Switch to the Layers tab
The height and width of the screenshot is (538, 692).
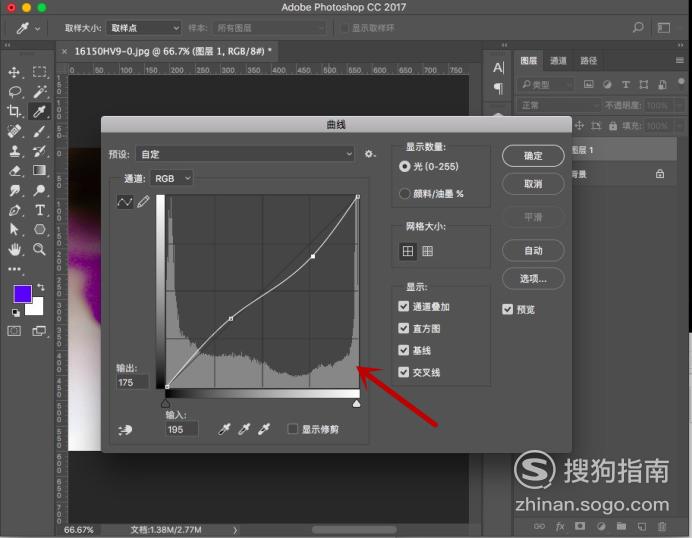(528, 60)
